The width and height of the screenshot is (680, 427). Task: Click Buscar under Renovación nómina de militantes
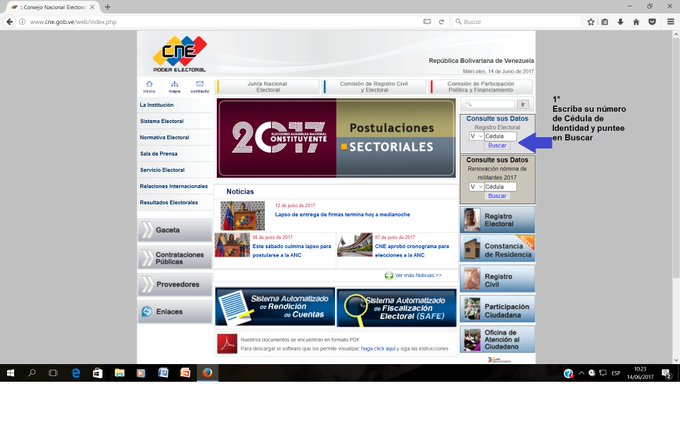[497, 196]
